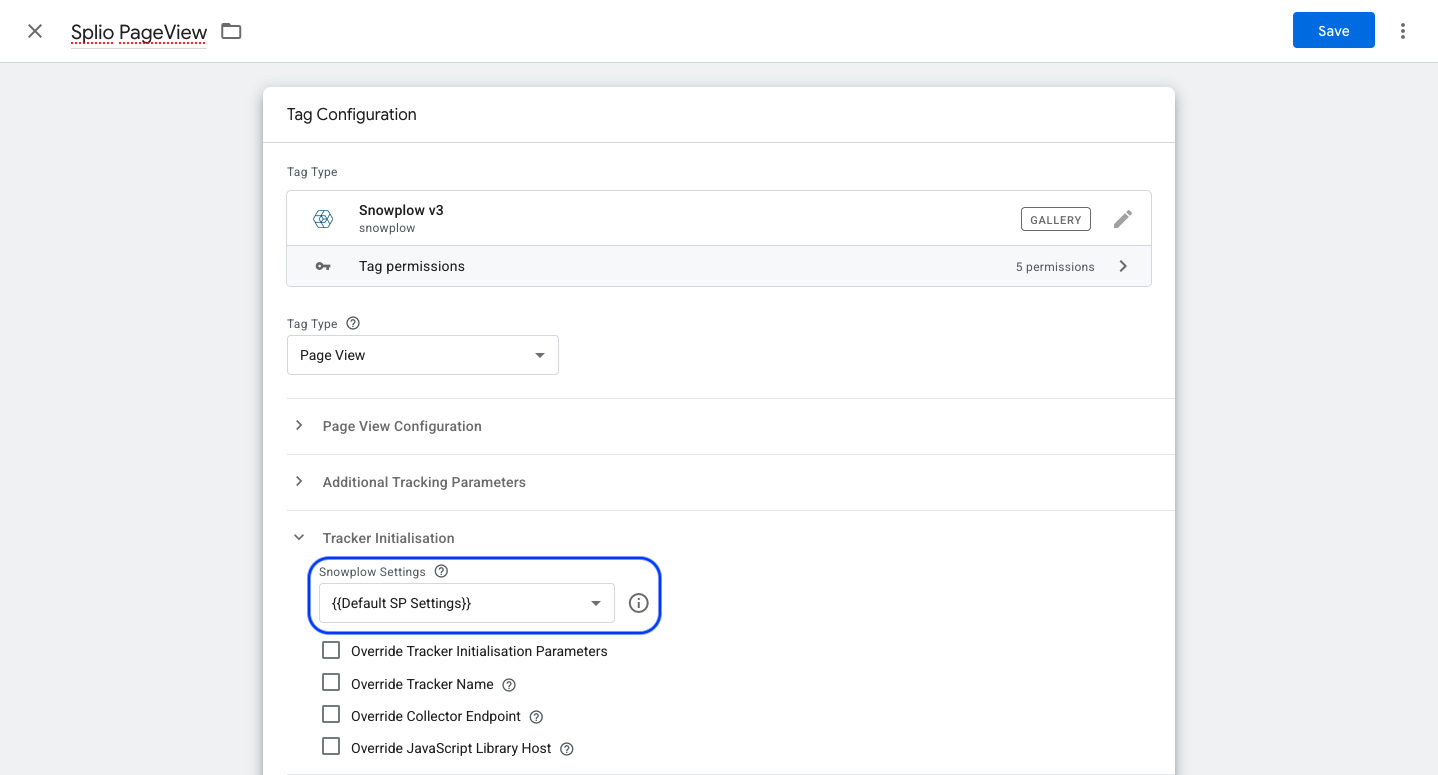Click the snowplow vendor subtitle text

tap(387, 228)
